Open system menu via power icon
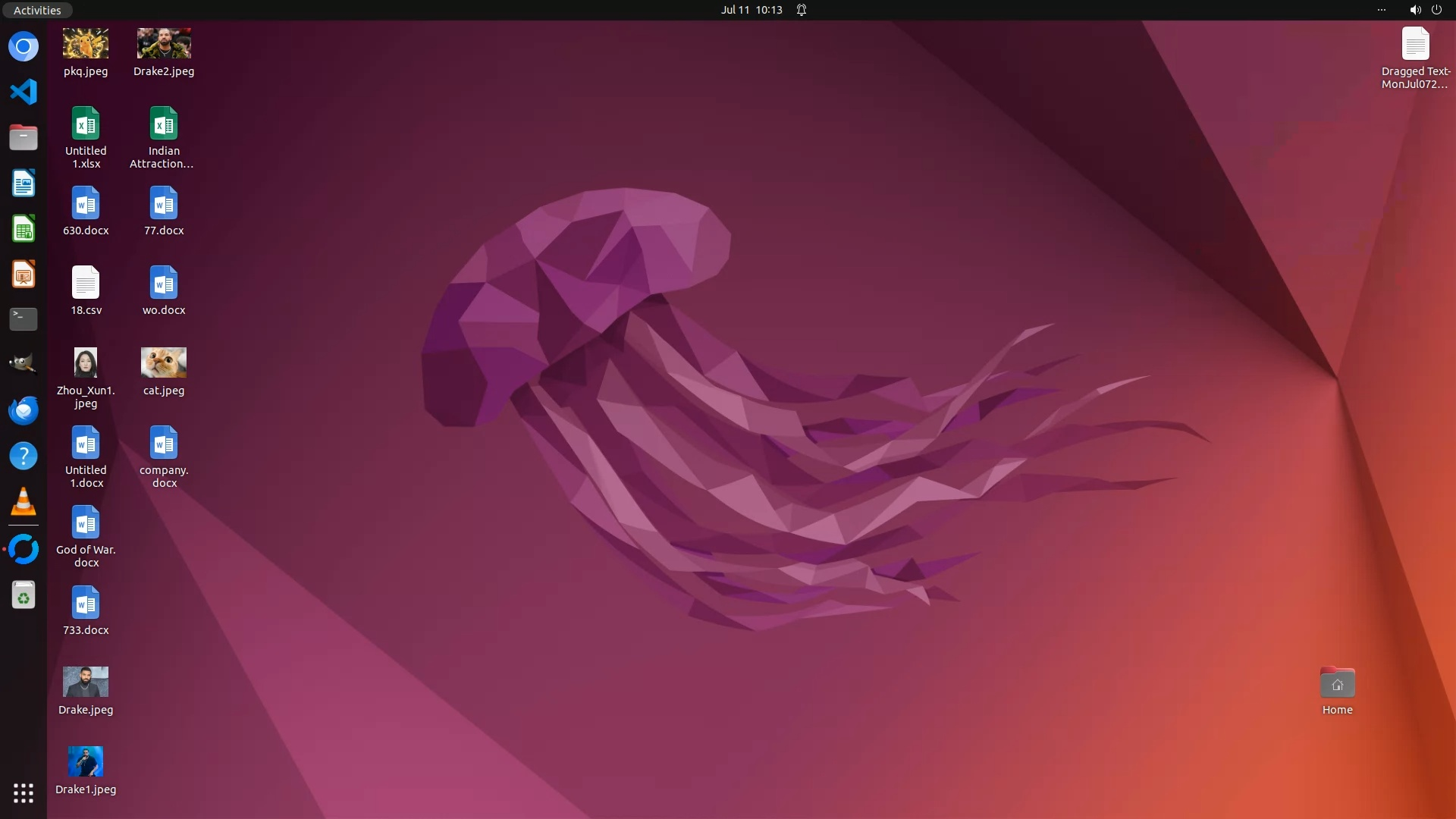Viewport: 1456px width, 819px height. [x=1436, y=10]
